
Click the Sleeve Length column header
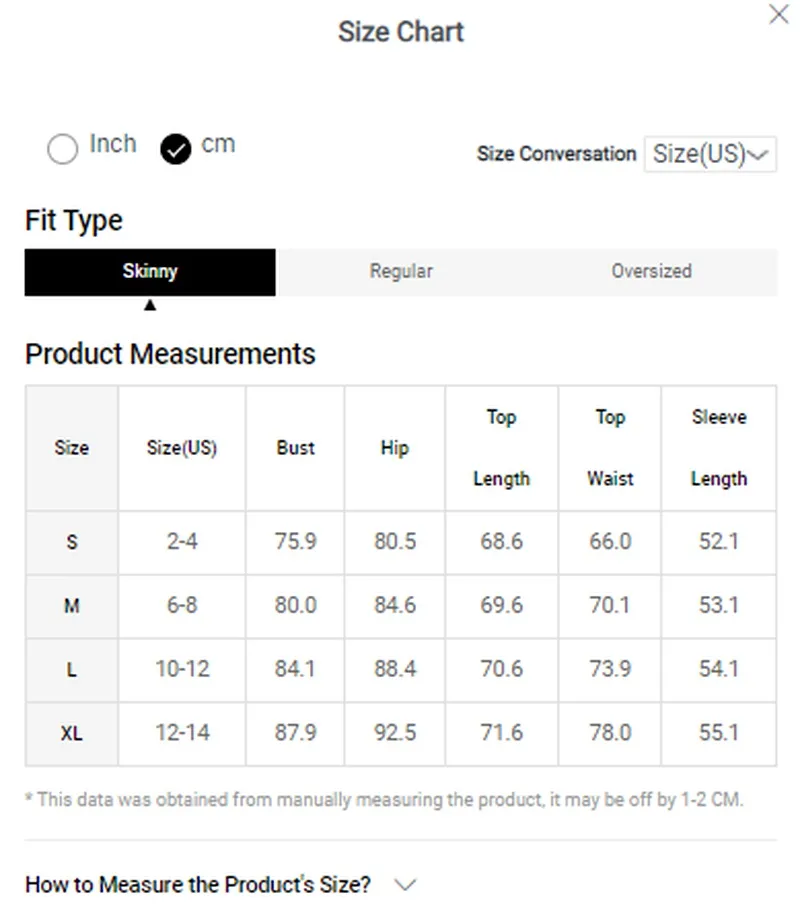[x=719, y=448]
